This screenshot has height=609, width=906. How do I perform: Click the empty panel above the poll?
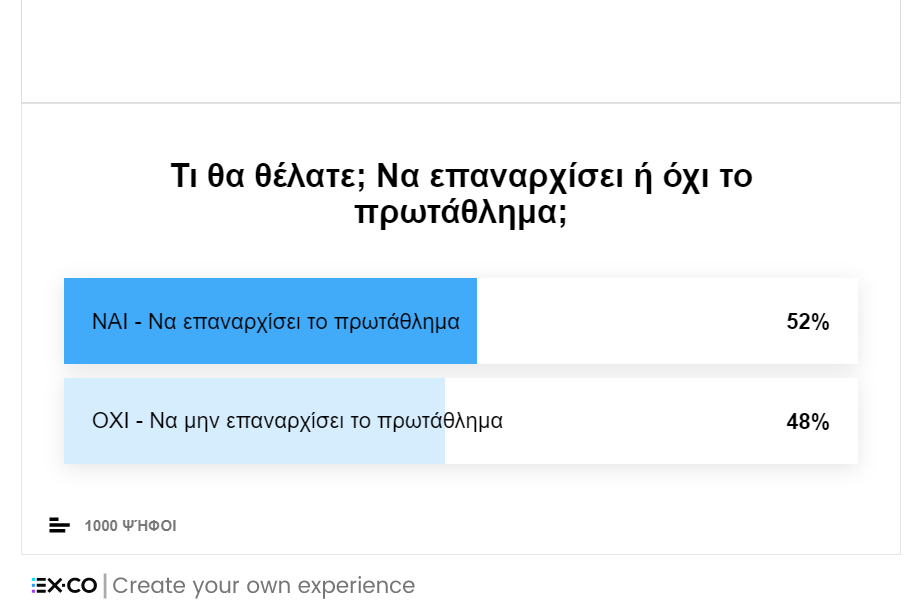click(x=461, y=50)
